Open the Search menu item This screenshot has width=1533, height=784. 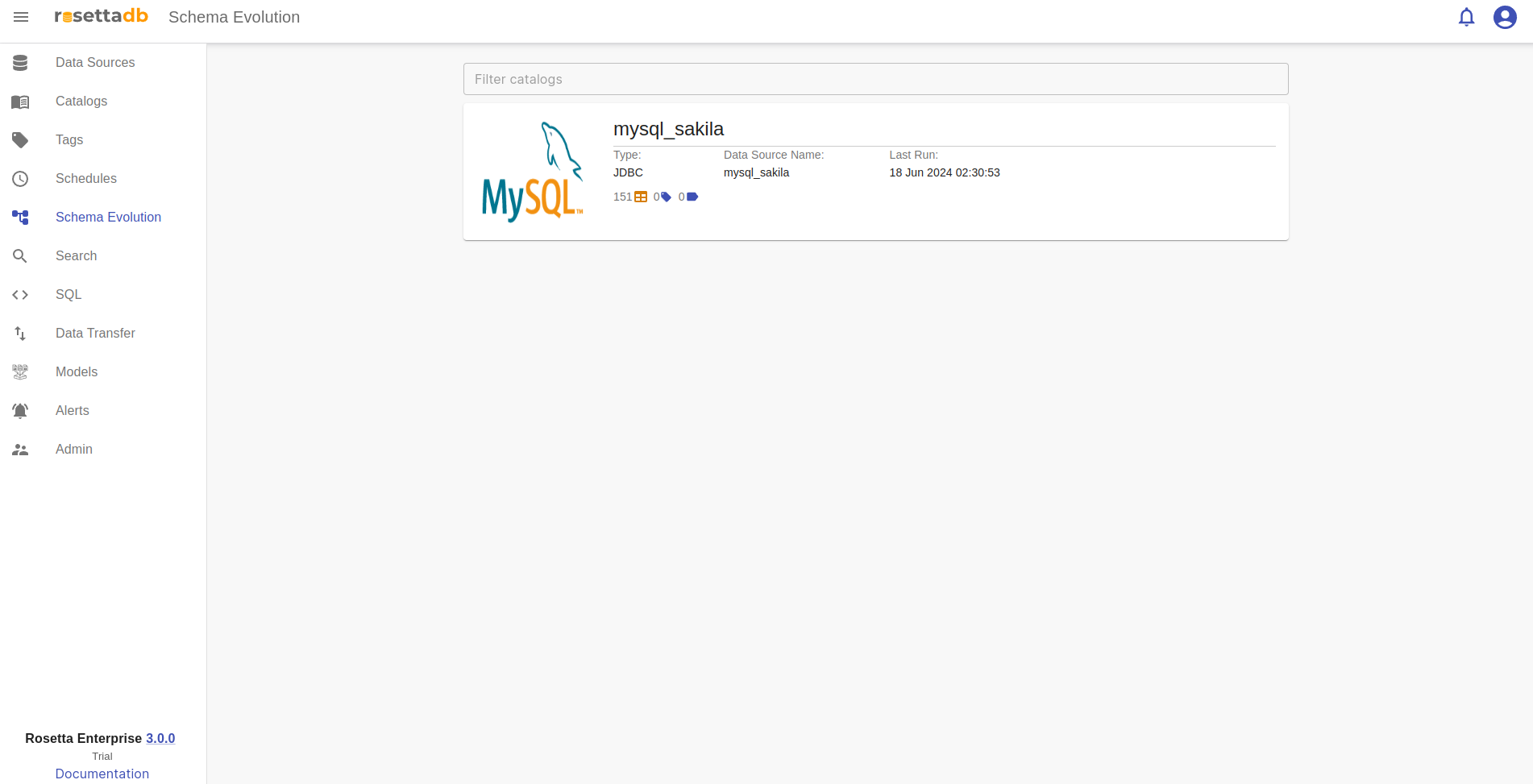(x=76, y=255)
